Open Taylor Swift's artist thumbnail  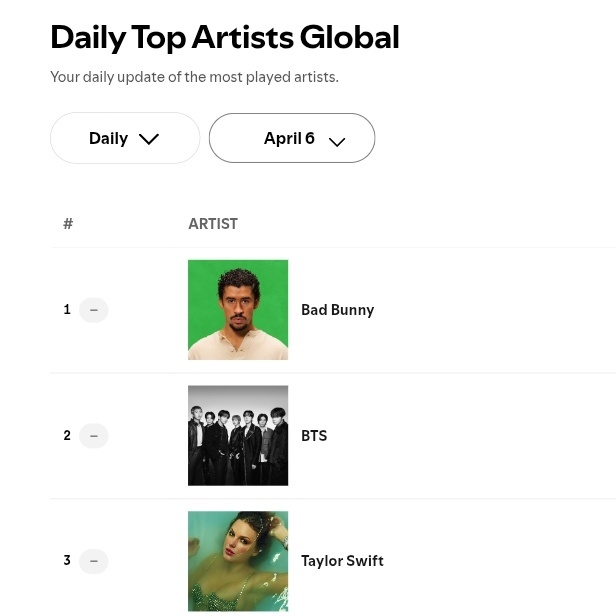[238, 561]
